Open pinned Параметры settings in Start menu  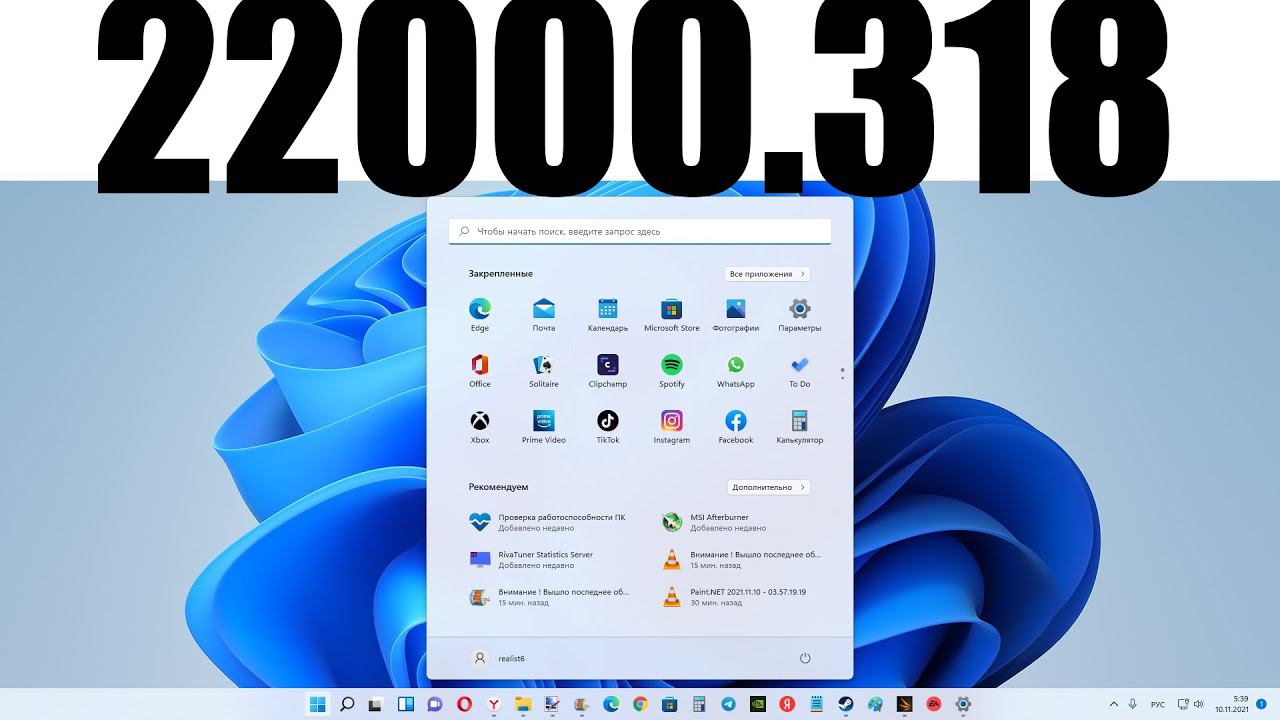click(800, 314)
